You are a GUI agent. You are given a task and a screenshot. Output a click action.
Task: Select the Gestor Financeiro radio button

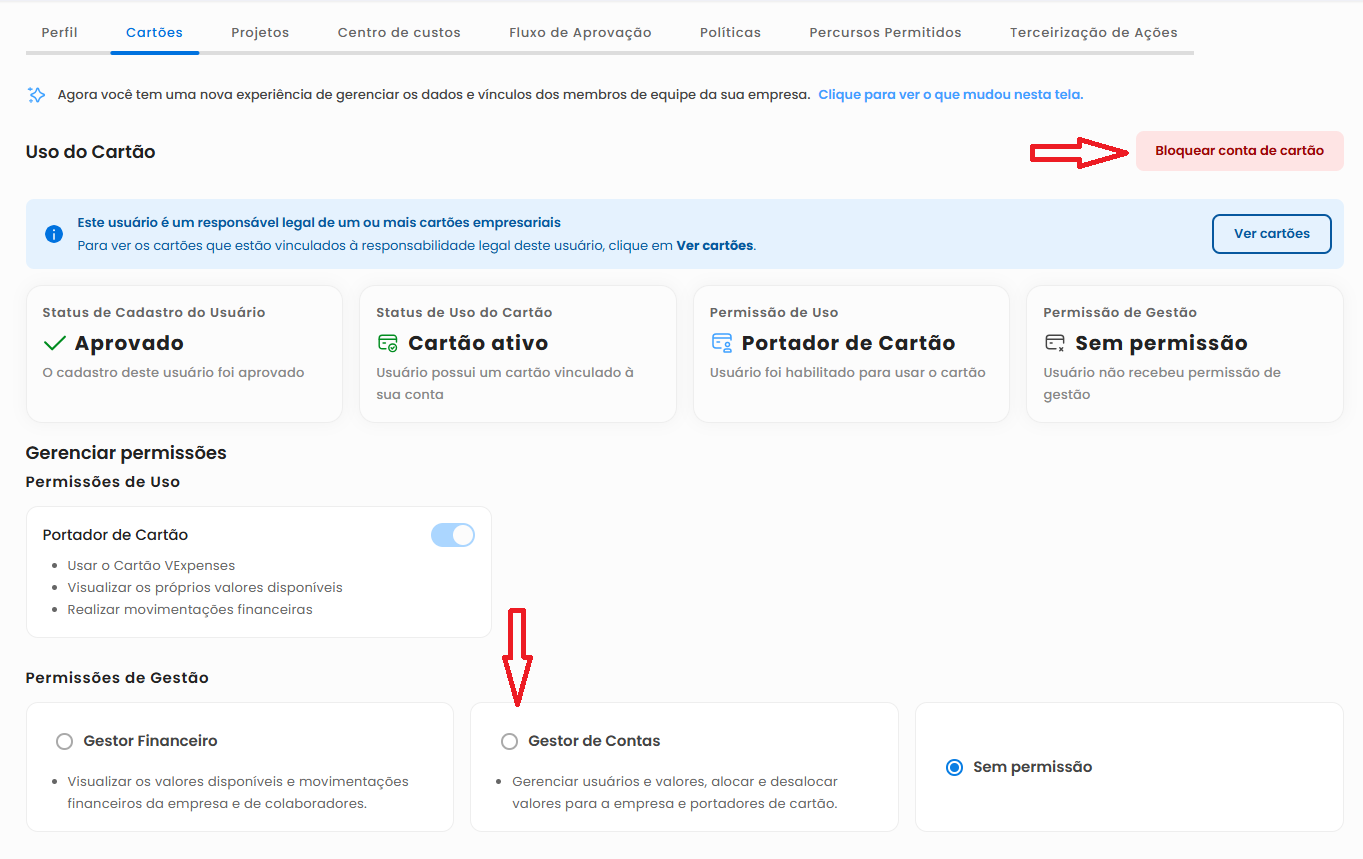pos(65,741)
